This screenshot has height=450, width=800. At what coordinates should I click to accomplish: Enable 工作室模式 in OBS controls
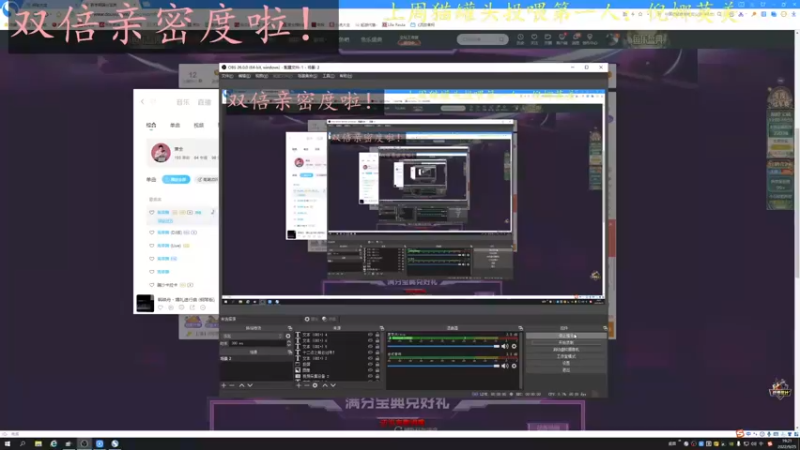[566, 356]
